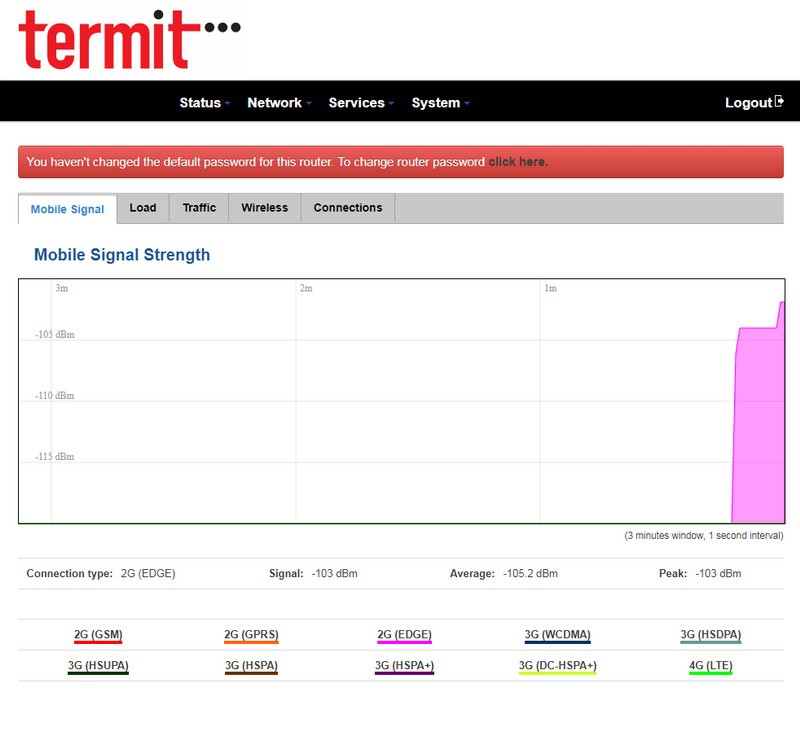Click the 3G (HSPA+) legend item
The width and height of the screenshot is (800, 732).
(x=404, y=666)
